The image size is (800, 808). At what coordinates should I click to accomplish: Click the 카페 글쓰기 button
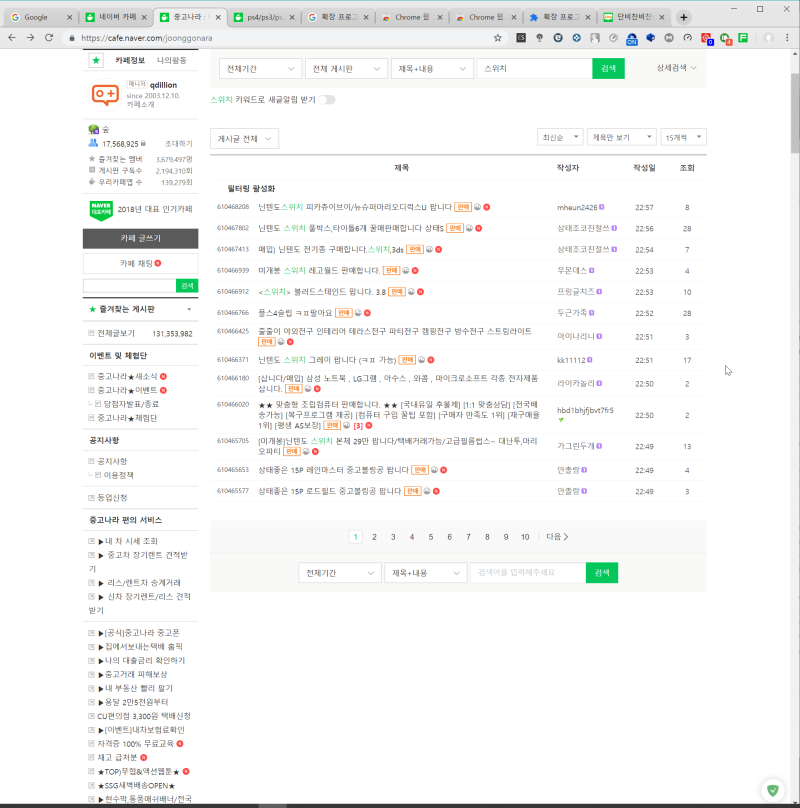coord(140,238)
